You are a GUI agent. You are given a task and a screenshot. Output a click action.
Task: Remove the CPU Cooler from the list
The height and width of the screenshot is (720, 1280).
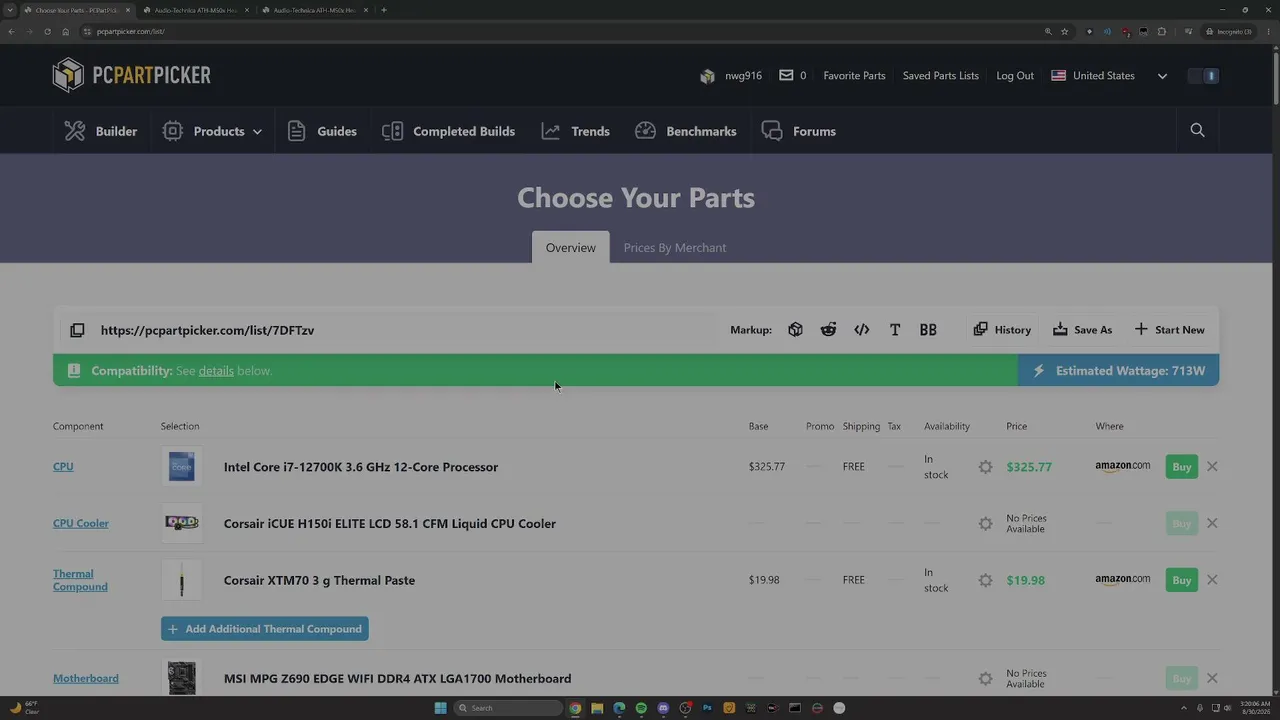pyautogui.click(x=1212, y=523)
